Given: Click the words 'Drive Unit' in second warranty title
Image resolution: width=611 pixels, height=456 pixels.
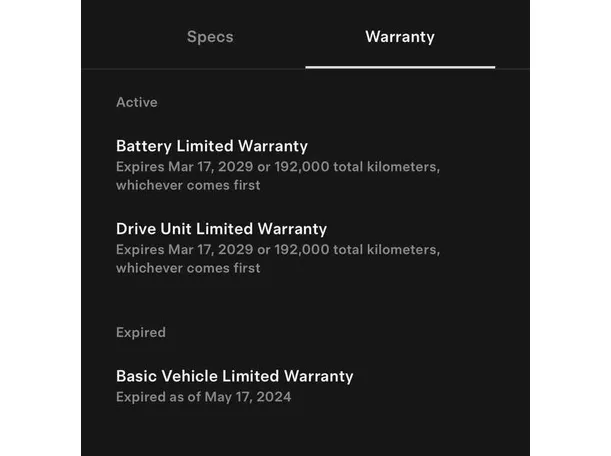Looking at the screenshot, I should point(154,229).
